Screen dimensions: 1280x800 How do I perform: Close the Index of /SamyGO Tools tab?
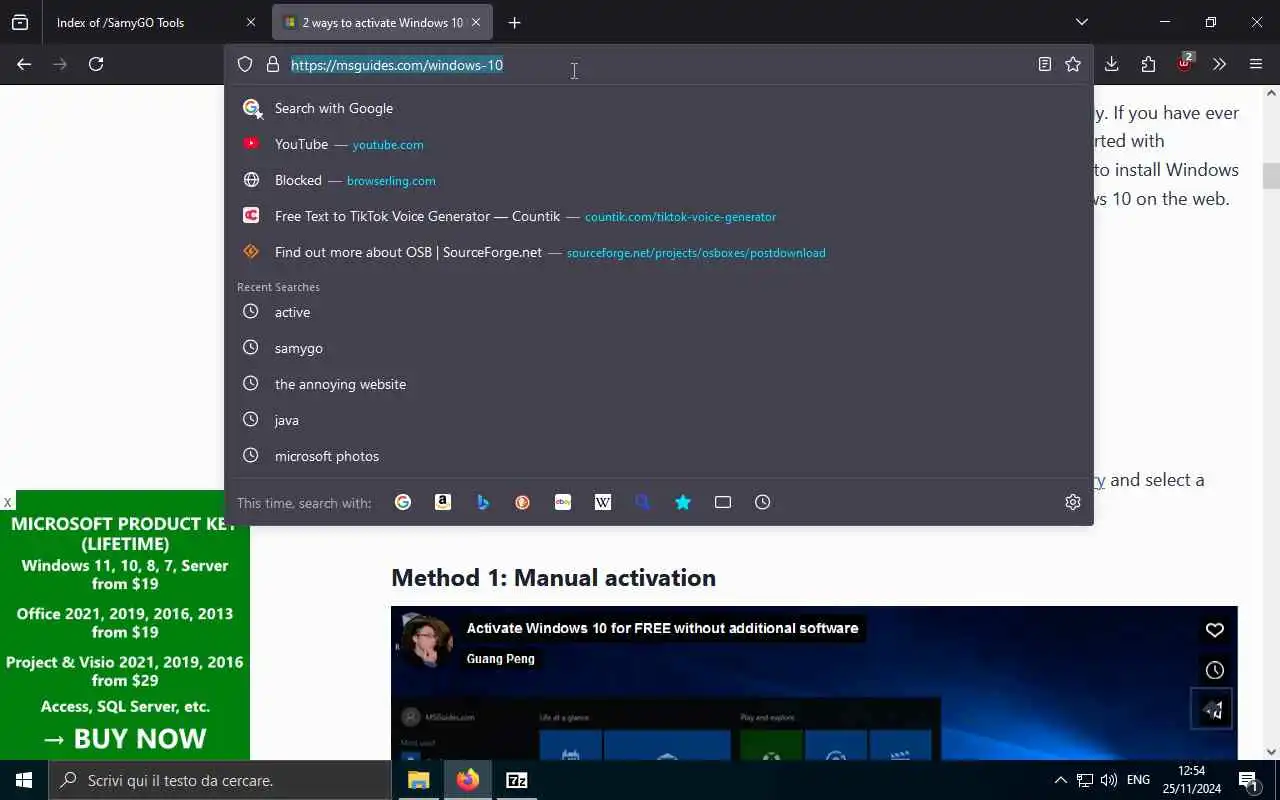pyautogui.click(x=250, y=22)
